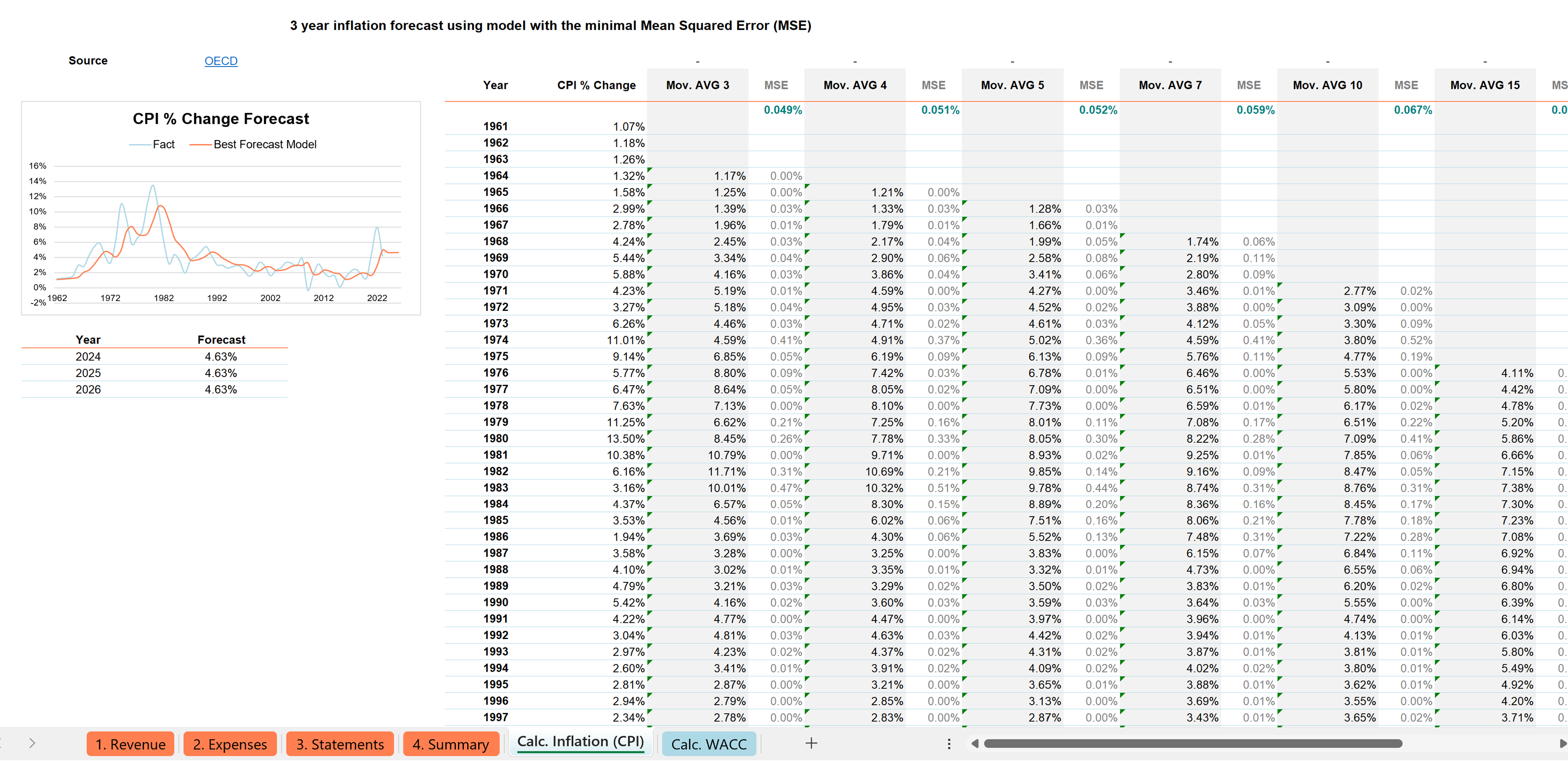Open the OECD source link
Image resolution: width=1568 pixels, height=761 pixels.
point(220,61)
